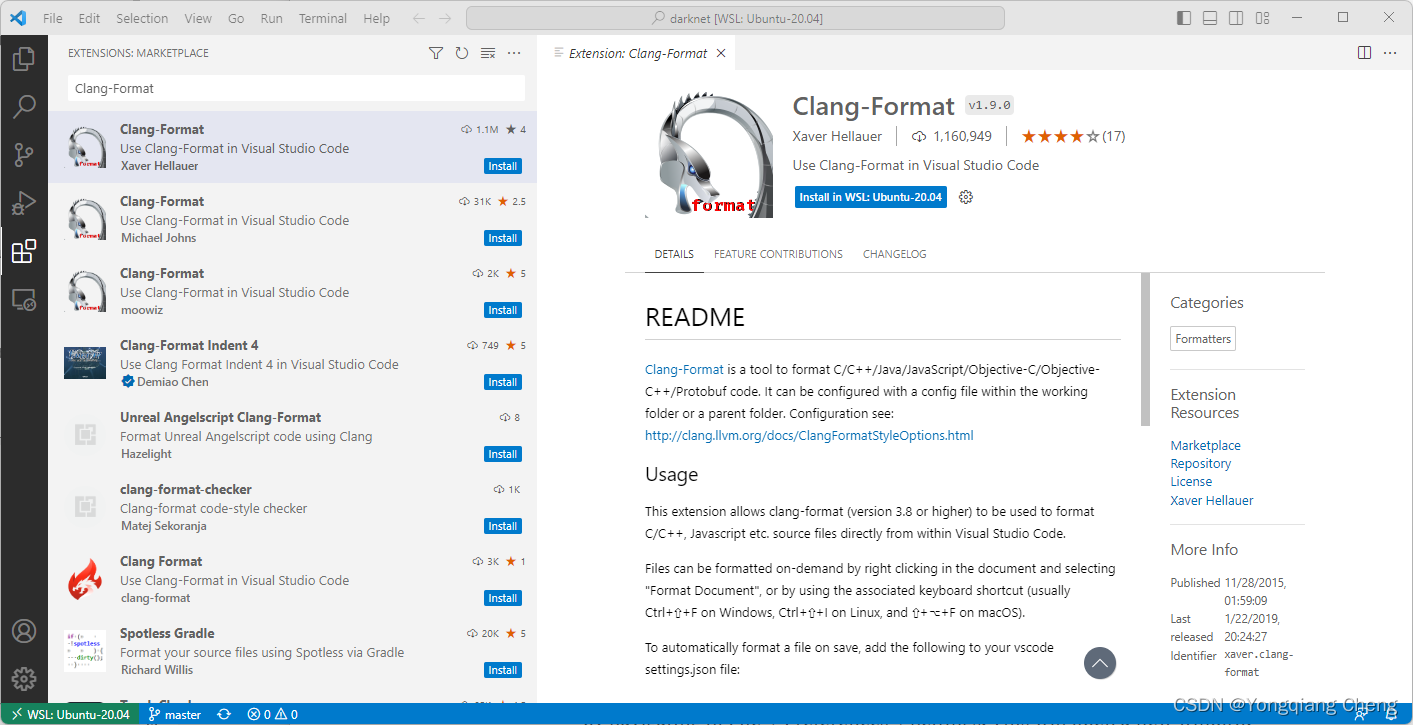Open the Source Control view

tap(24, 155)
